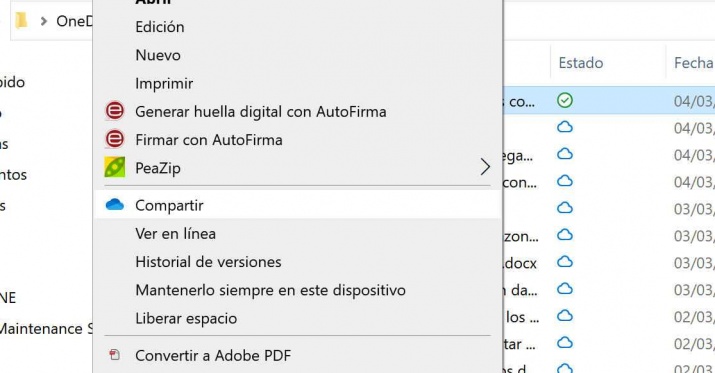Screen dimensions: 715x373
Task: Click Imprimir in the context menu
Action: click(164, 84)
